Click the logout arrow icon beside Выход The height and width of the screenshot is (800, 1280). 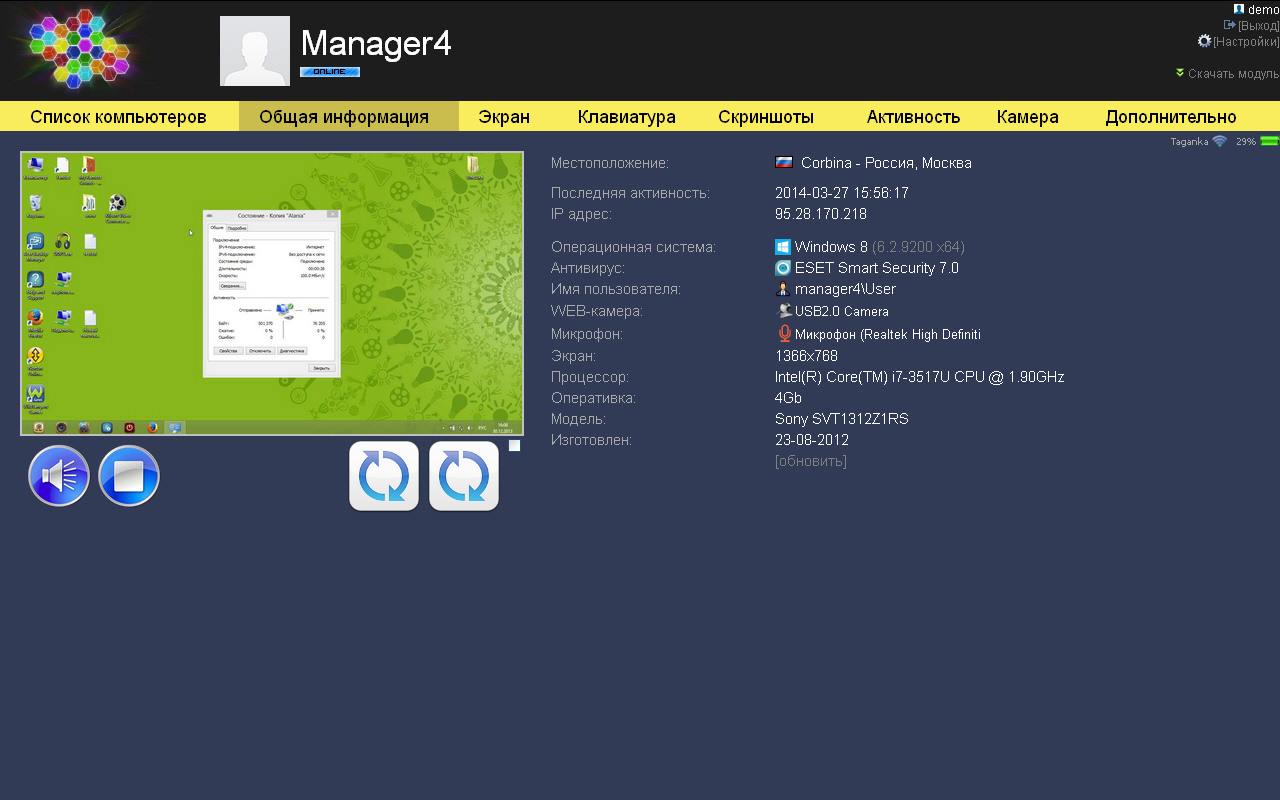[1229, 25]
